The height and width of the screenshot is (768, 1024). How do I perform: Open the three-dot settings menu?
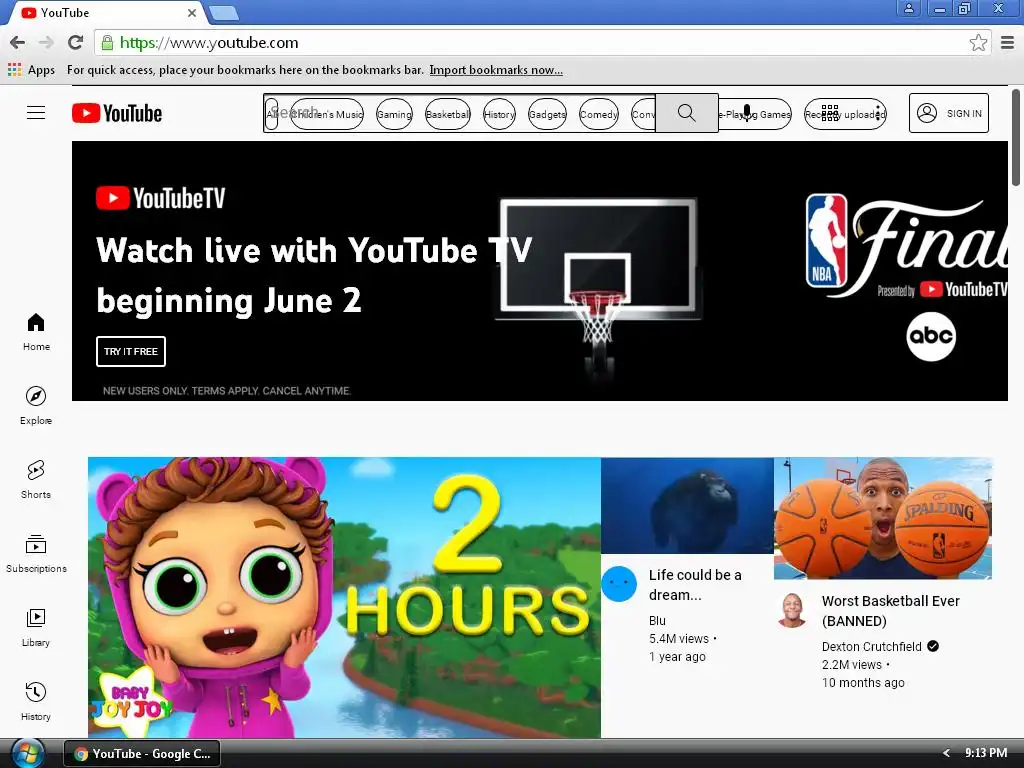pyautogui.click(x=878, y=113)
